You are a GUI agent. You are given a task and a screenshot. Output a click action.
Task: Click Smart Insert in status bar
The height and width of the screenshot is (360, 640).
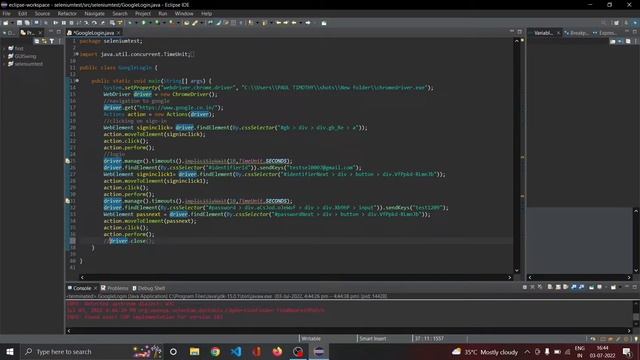pyautogui.click(x=372, y=338)
